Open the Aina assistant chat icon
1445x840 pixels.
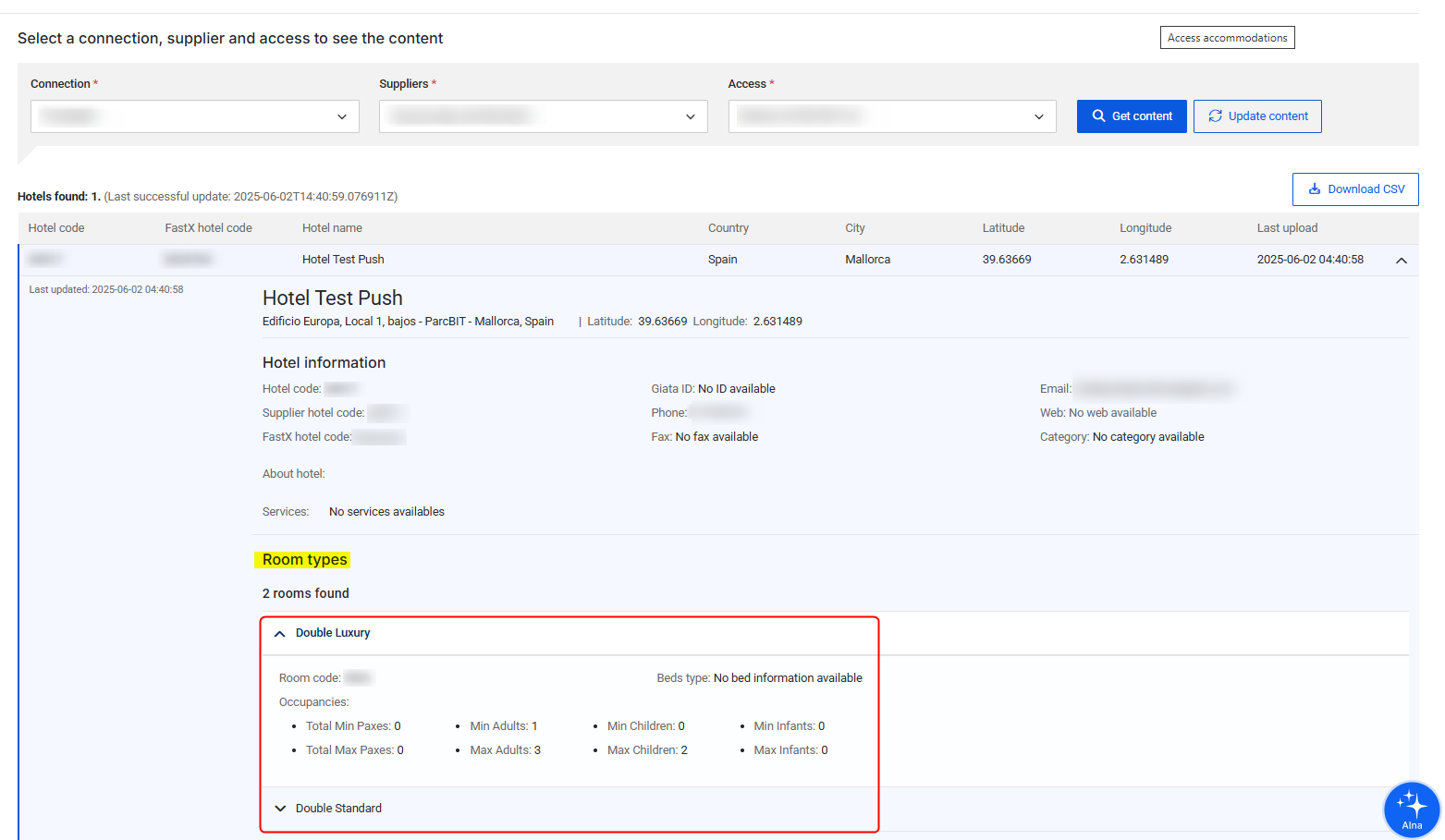coord(1411,809)
